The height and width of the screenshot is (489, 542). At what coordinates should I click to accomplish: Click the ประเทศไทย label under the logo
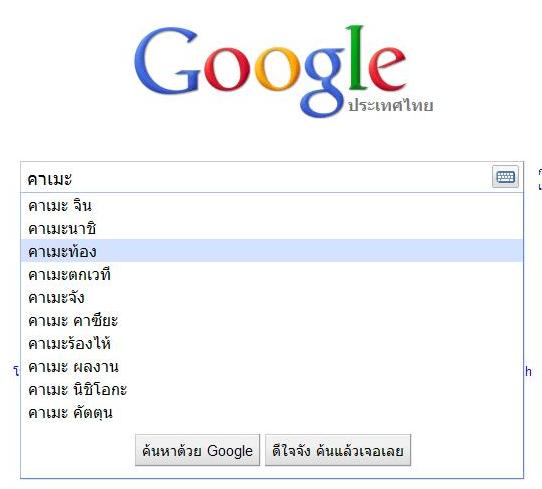[x=390, y=105]
